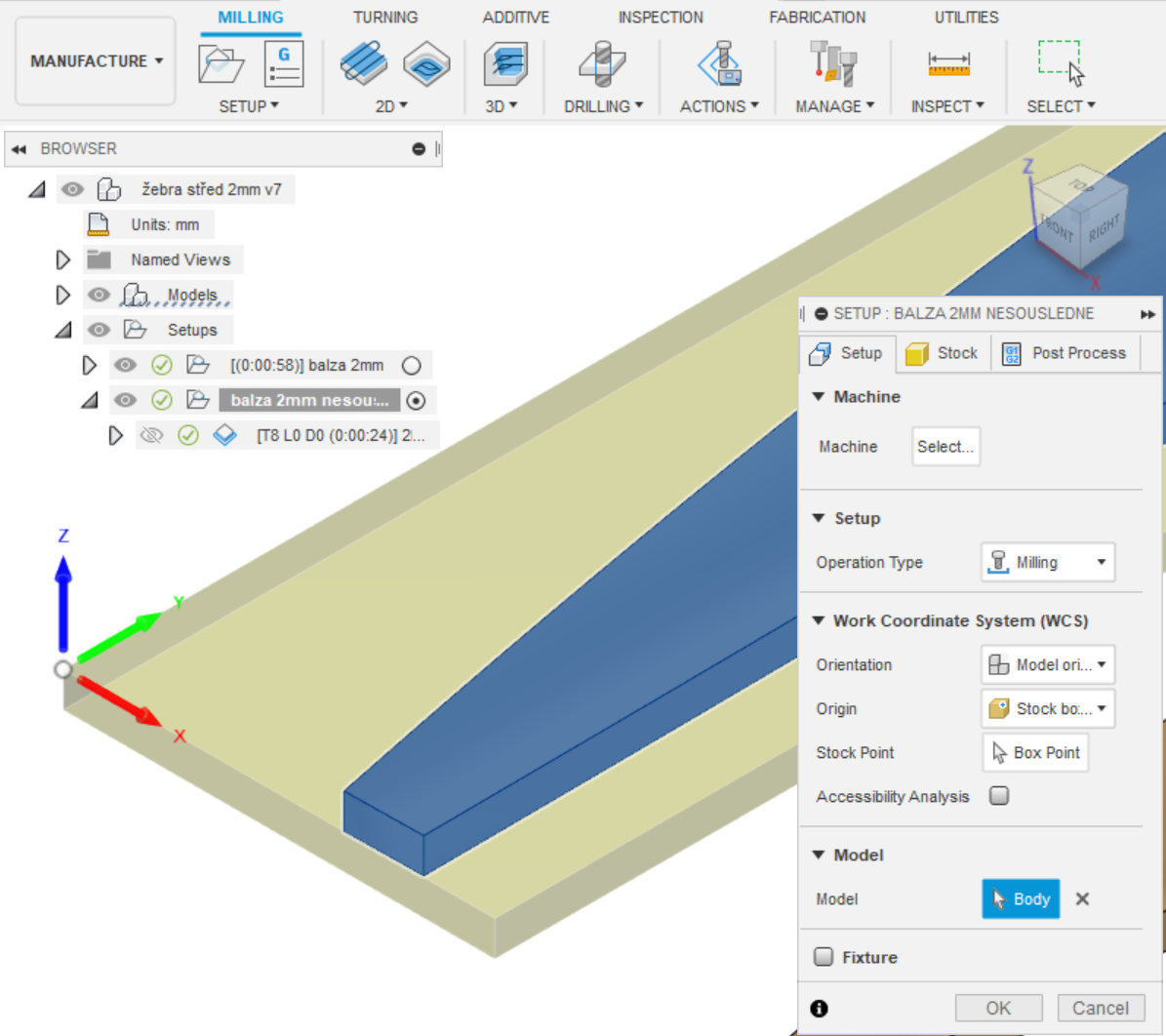Choose the Drilling tool icon

(x=602, y=64)
